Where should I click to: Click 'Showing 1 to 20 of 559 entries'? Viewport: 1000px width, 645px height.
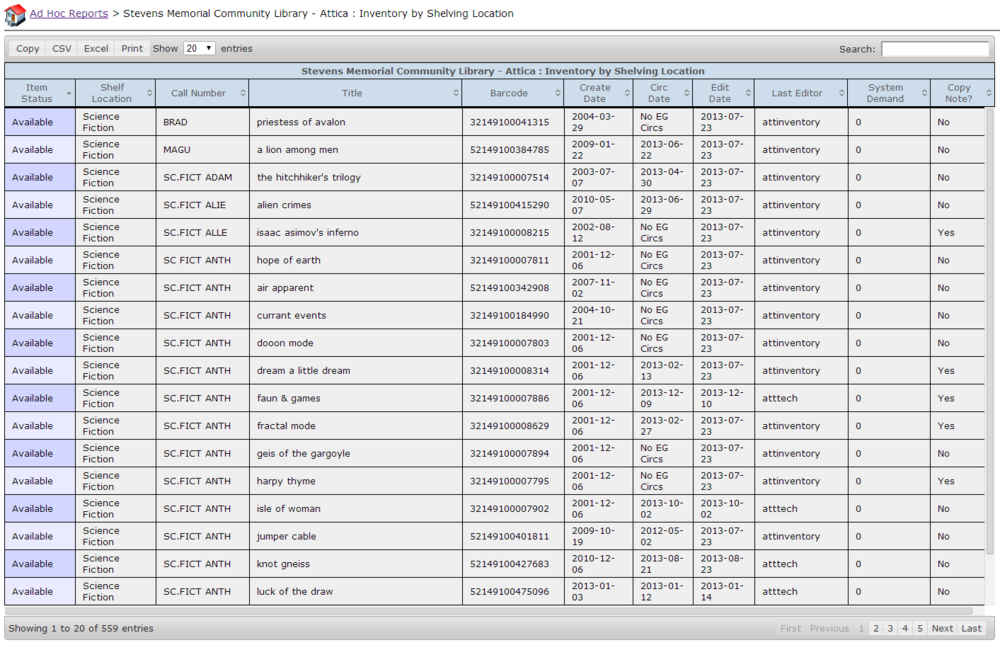coord(81,628)
